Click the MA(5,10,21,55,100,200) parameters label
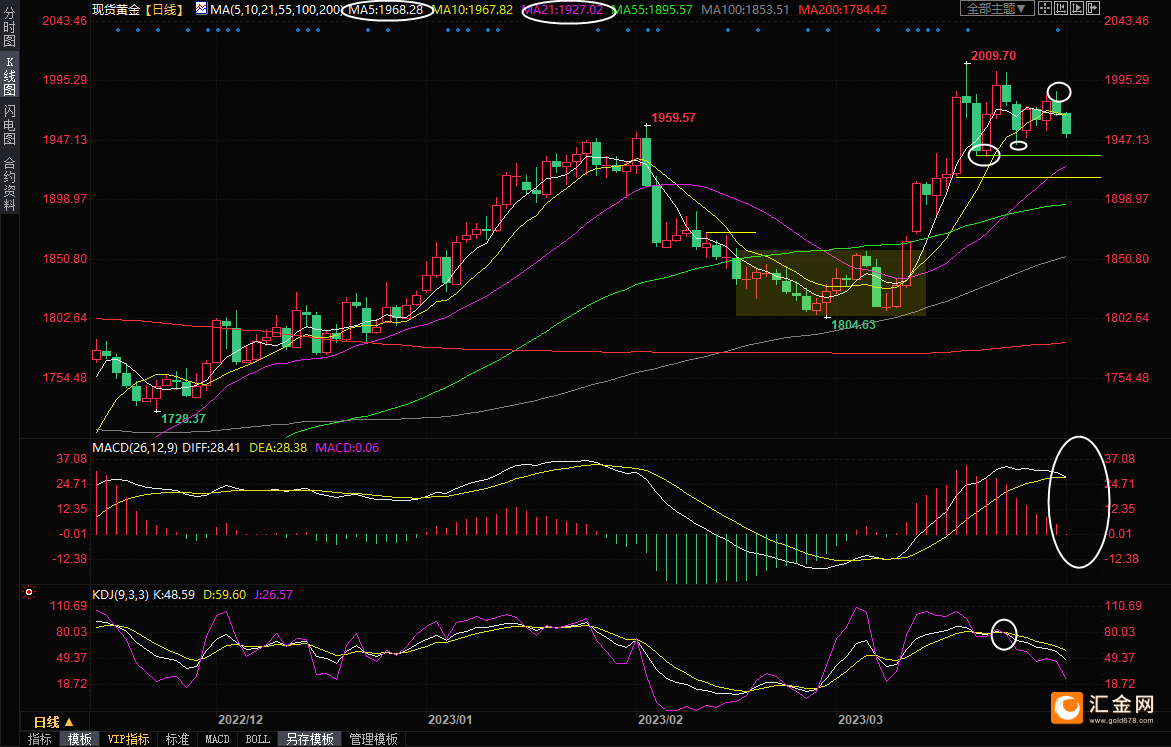The width and height of the screenshot is (1171, 747). tap(276, 10)
